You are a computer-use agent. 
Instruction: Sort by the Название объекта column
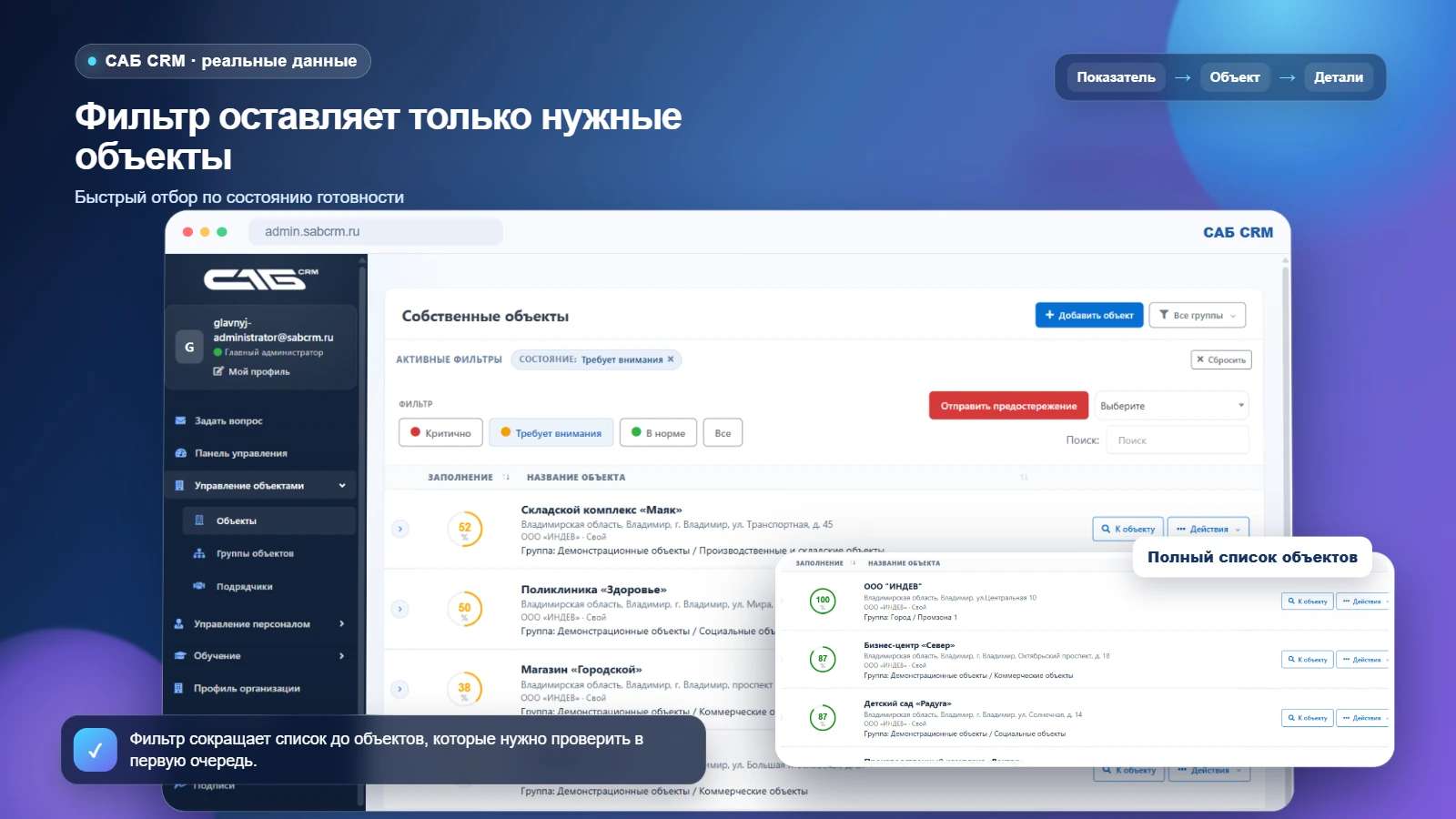576,477
